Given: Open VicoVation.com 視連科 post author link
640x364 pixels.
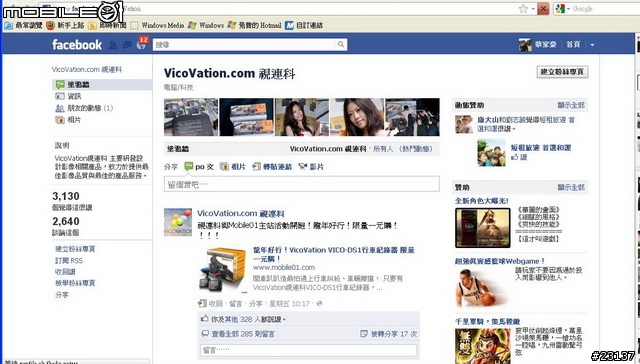Looking at the screenshot, I should [x=240, y=213].
